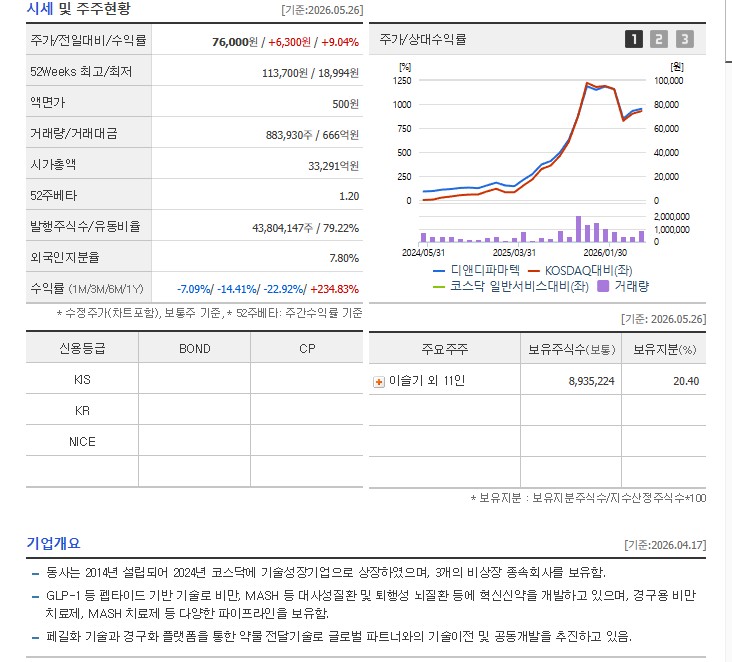Viewport: 732px width, 662px height.
Task: Click the 주요주주 column header
Action: click(x=444, y=349)
